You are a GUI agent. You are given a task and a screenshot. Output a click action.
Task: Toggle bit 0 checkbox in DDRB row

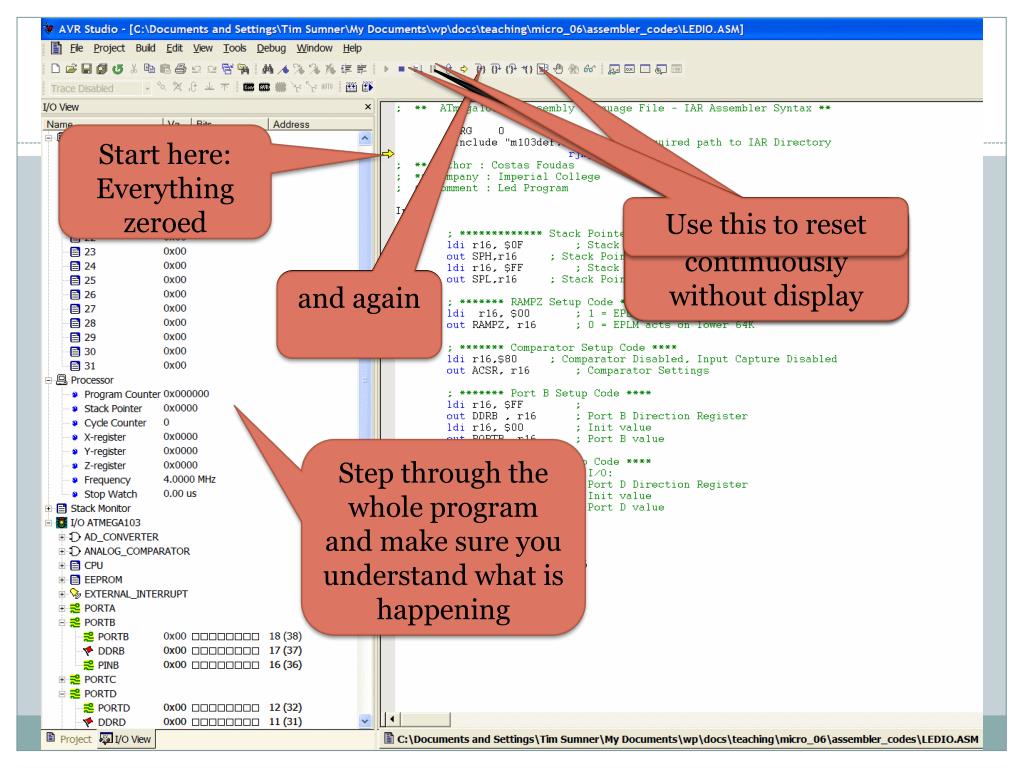click(x=255, y=651)
